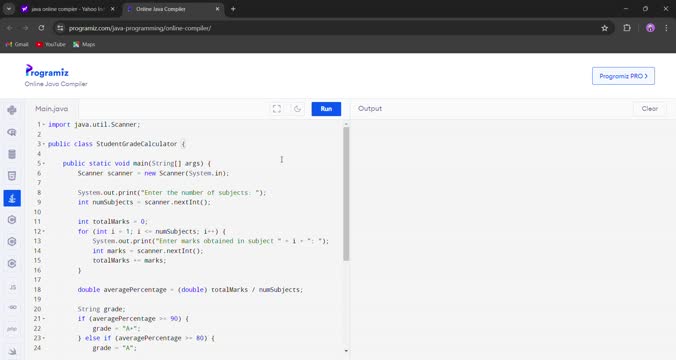Collapse the for loop at line 12
This screenshot has height=360, width=676.
point(44,232)
